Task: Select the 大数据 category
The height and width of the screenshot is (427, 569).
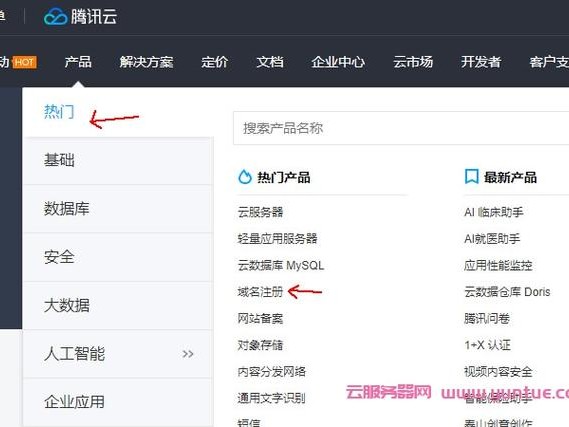Action: click(118, 305)
